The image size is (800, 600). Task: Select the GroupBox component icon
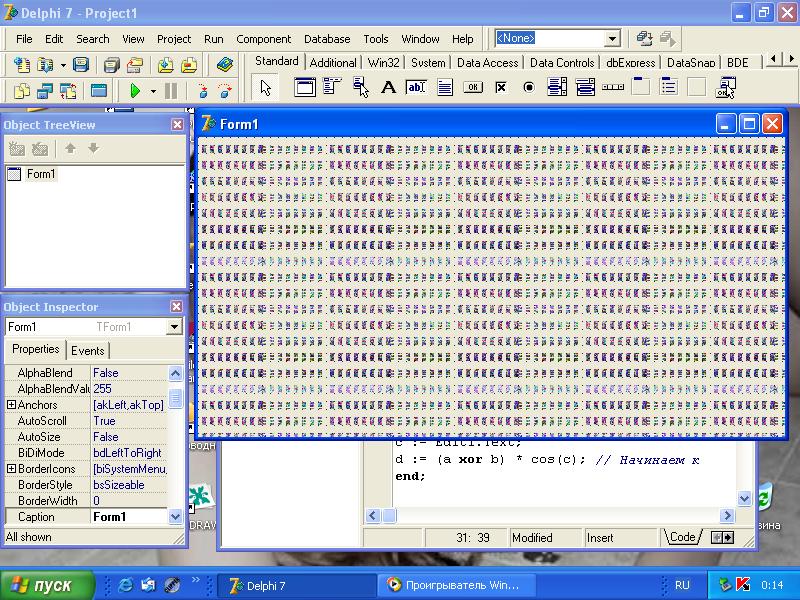[640, 87]
